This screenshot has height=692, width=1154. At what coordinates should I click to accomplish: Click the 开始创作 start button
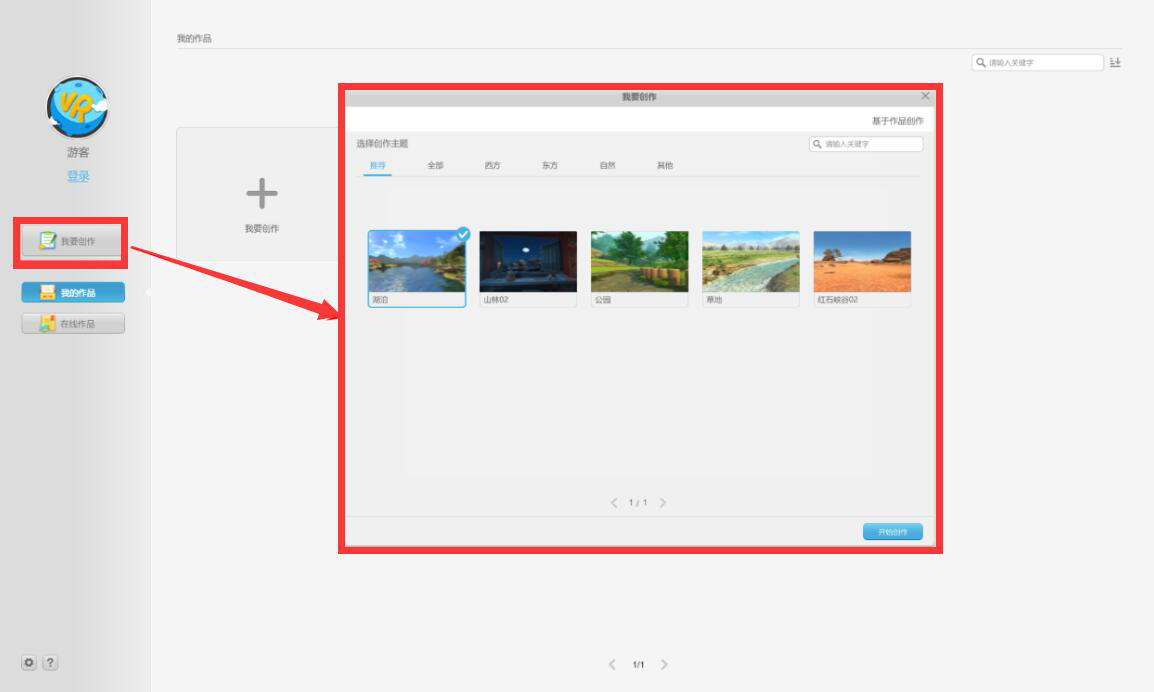pos(893,532)
